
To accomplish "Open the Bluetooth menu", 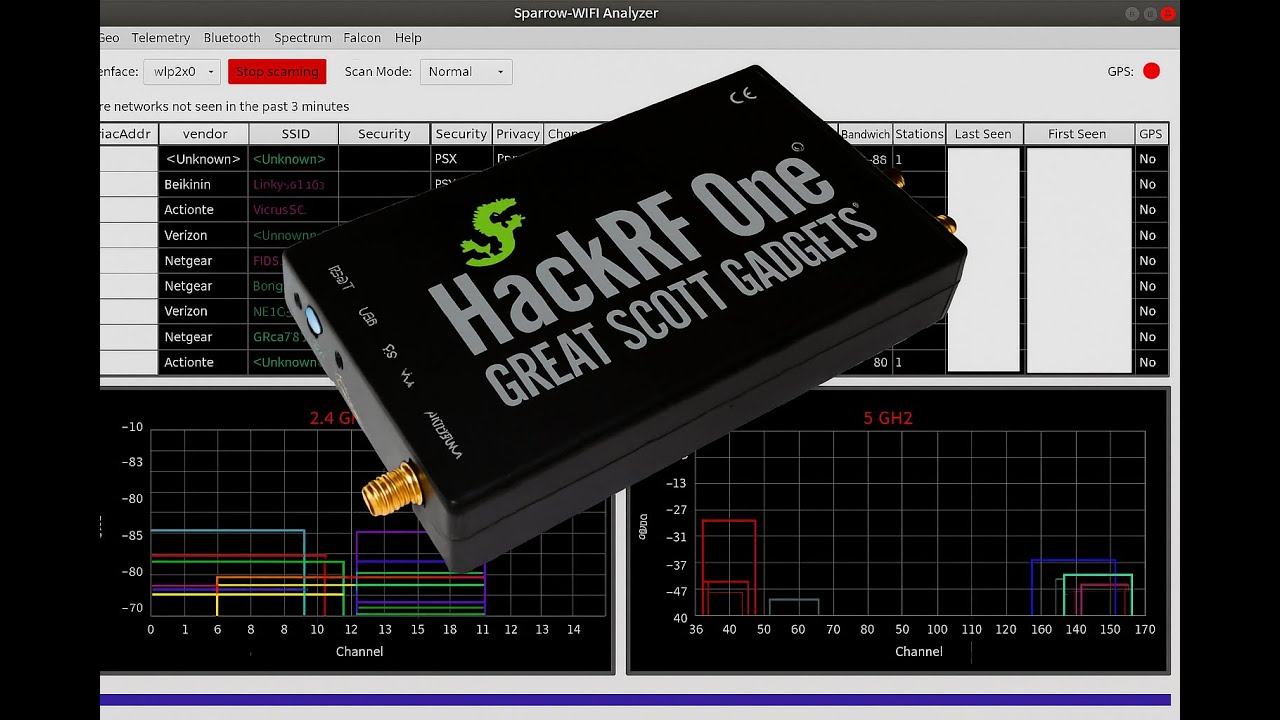I will (232, 38).
